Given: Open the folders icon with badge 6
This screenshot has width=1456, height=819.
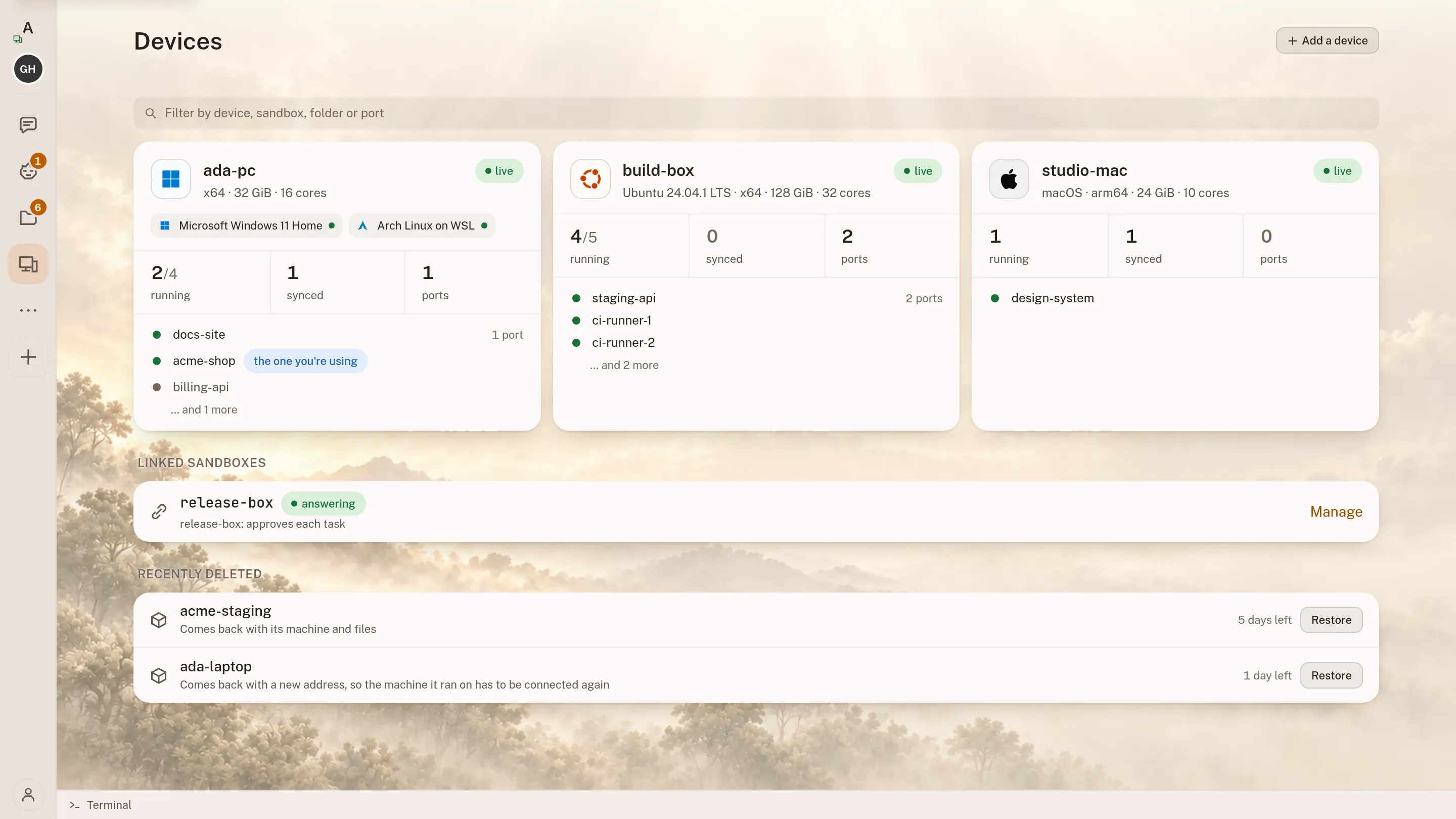Looking at the screenshot, I should pos(28,217).
